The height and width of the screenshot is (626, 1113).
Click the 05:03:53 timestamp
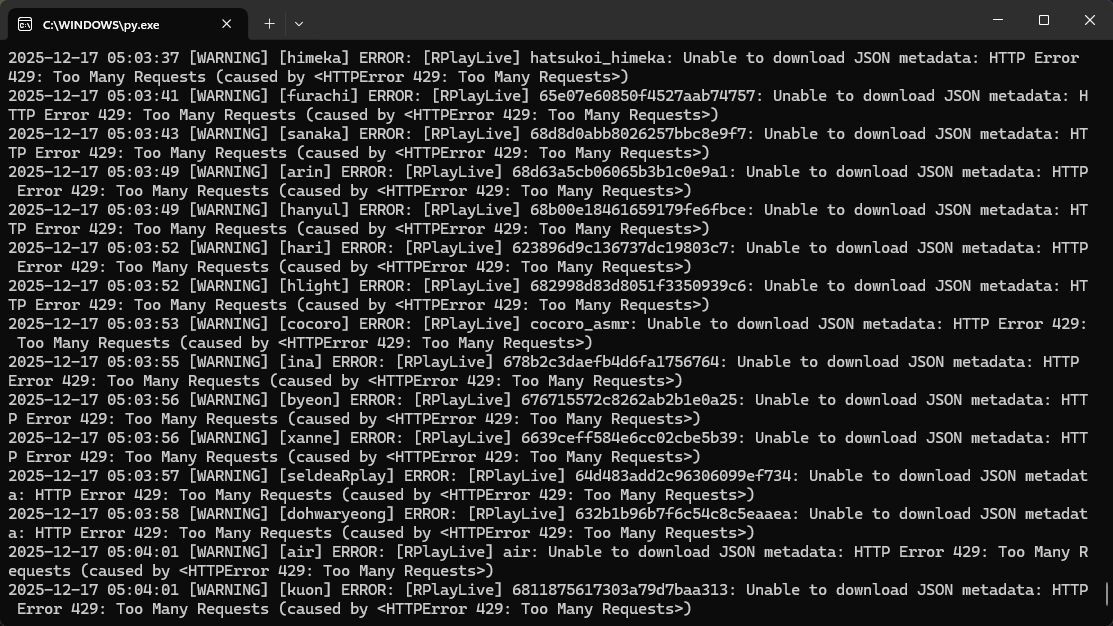coord(143,324)
